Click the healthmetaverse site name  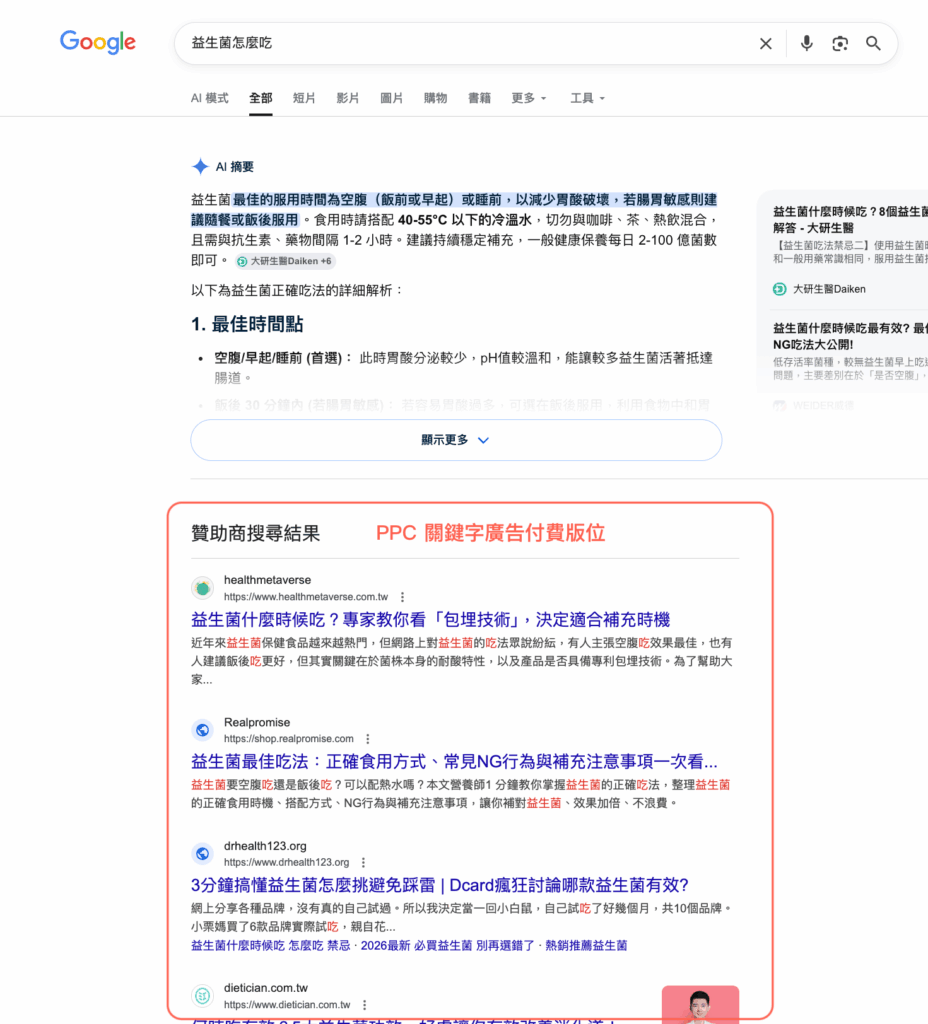coord(267,580)
